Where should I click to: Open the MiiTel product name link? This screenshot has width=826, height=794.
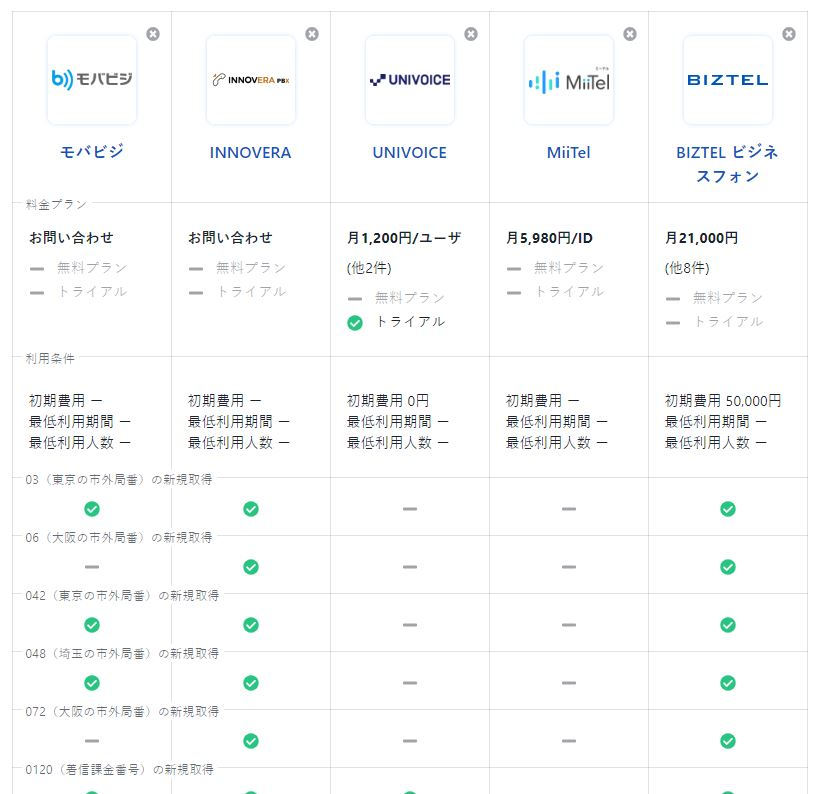(569, 153)
